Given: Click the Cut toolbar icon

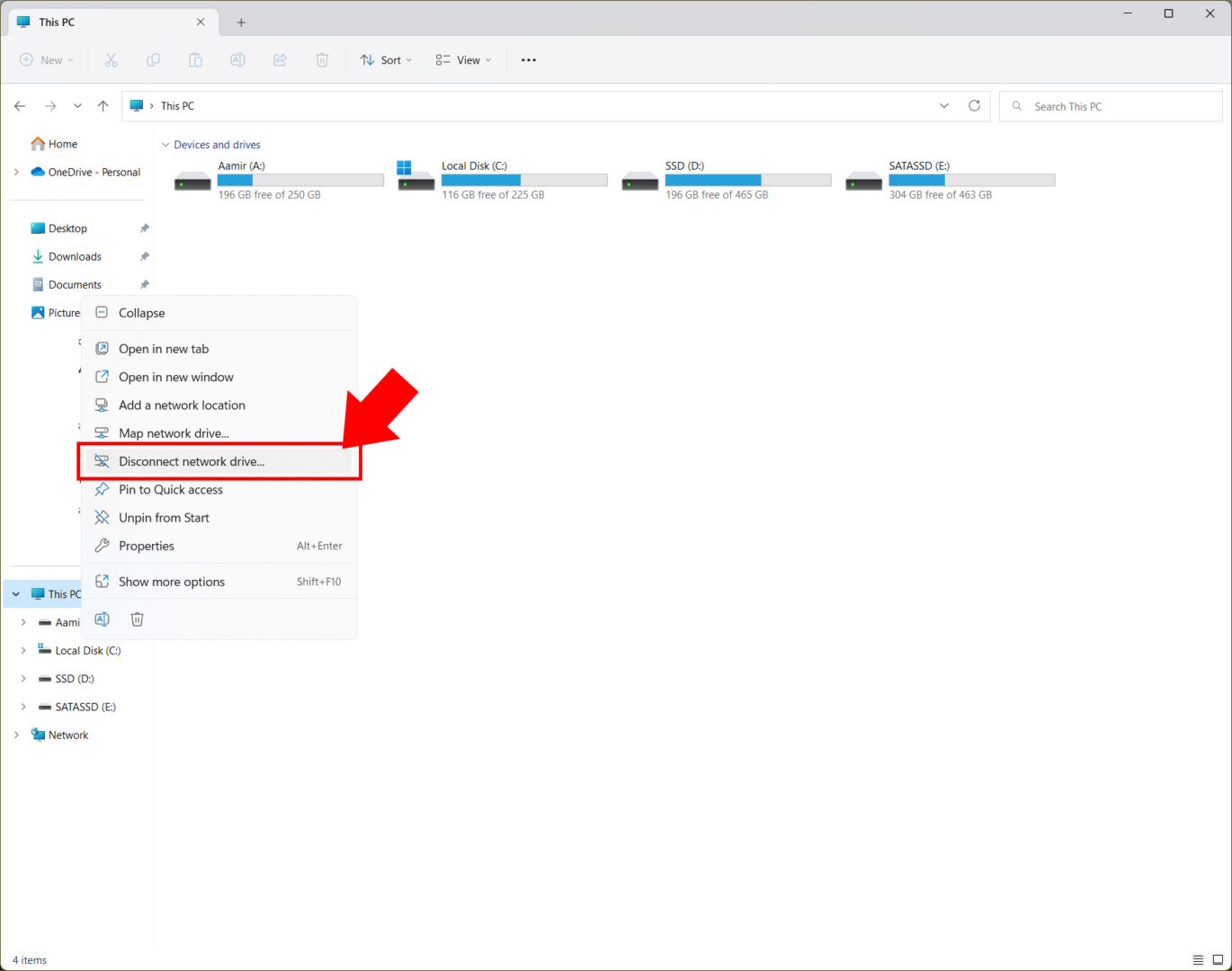Looking at the screenshot, I should [111, 60].
